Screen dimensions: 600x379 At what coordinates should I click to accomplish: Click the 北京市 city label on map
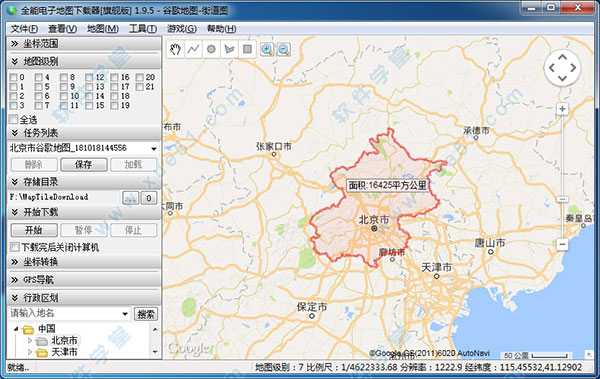373,220
